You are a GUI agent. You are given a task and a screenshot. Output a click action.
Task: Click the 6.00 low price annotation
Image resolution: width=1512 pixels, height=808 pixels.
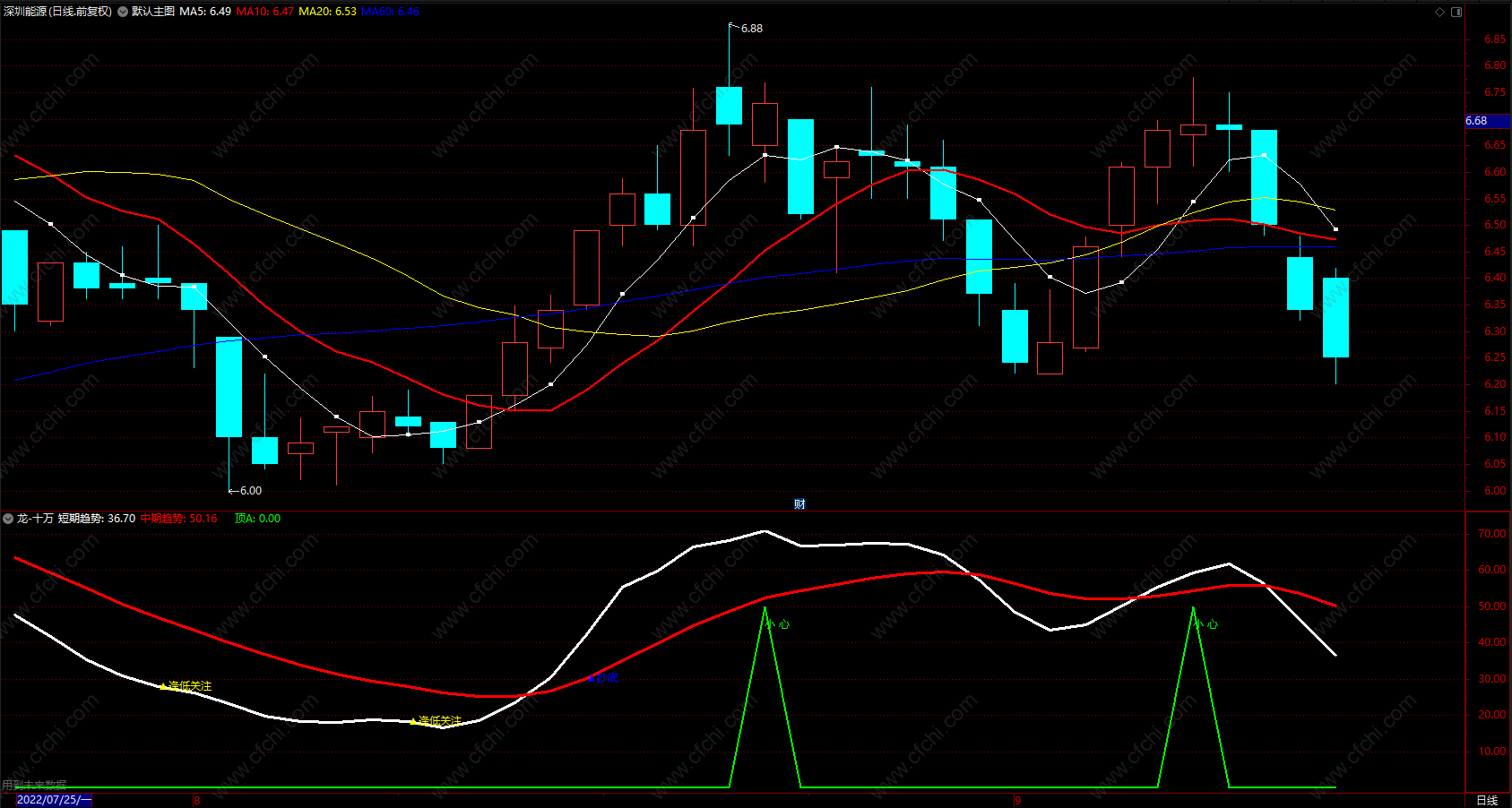[x=250, y=491]
